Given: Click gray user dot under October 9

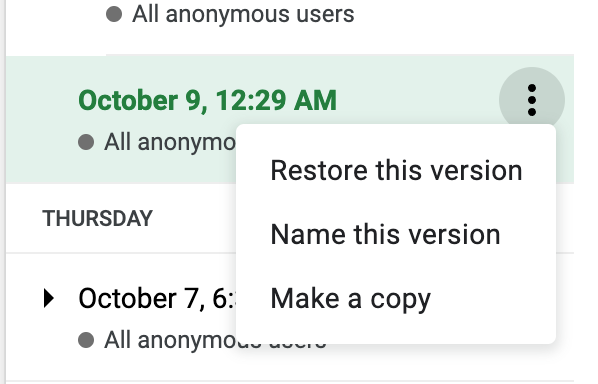Looking at the screenshot, I should [86, 142].
